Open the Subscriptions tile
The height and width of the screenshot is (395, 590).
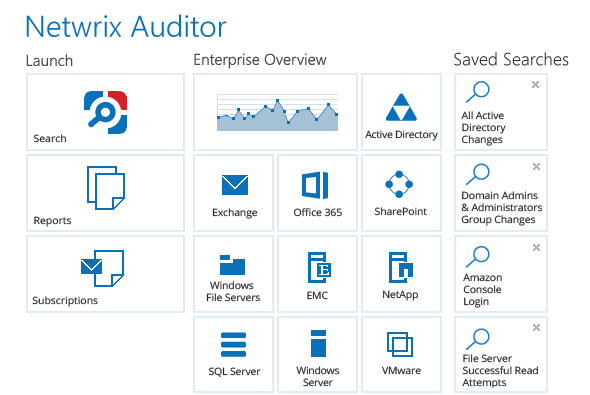pyautogui.click(x=105, y=274)
